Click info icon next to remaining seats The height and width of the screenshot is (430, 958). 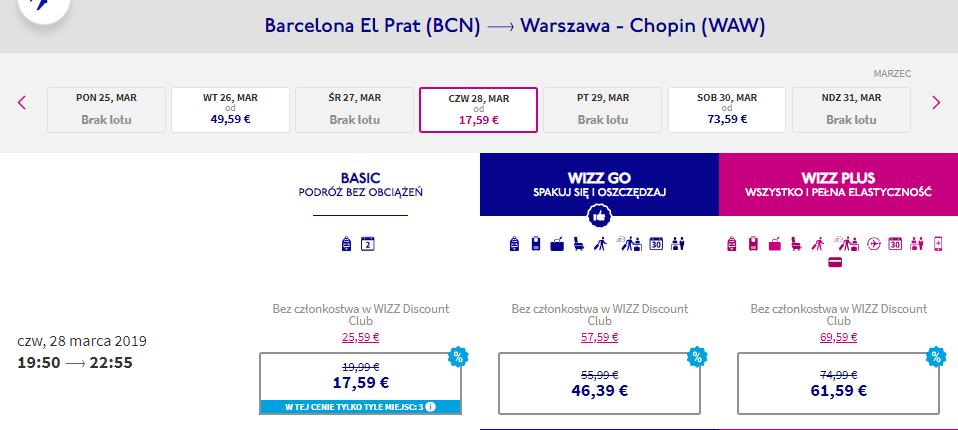pyautogui.click(x=430, y=407)
